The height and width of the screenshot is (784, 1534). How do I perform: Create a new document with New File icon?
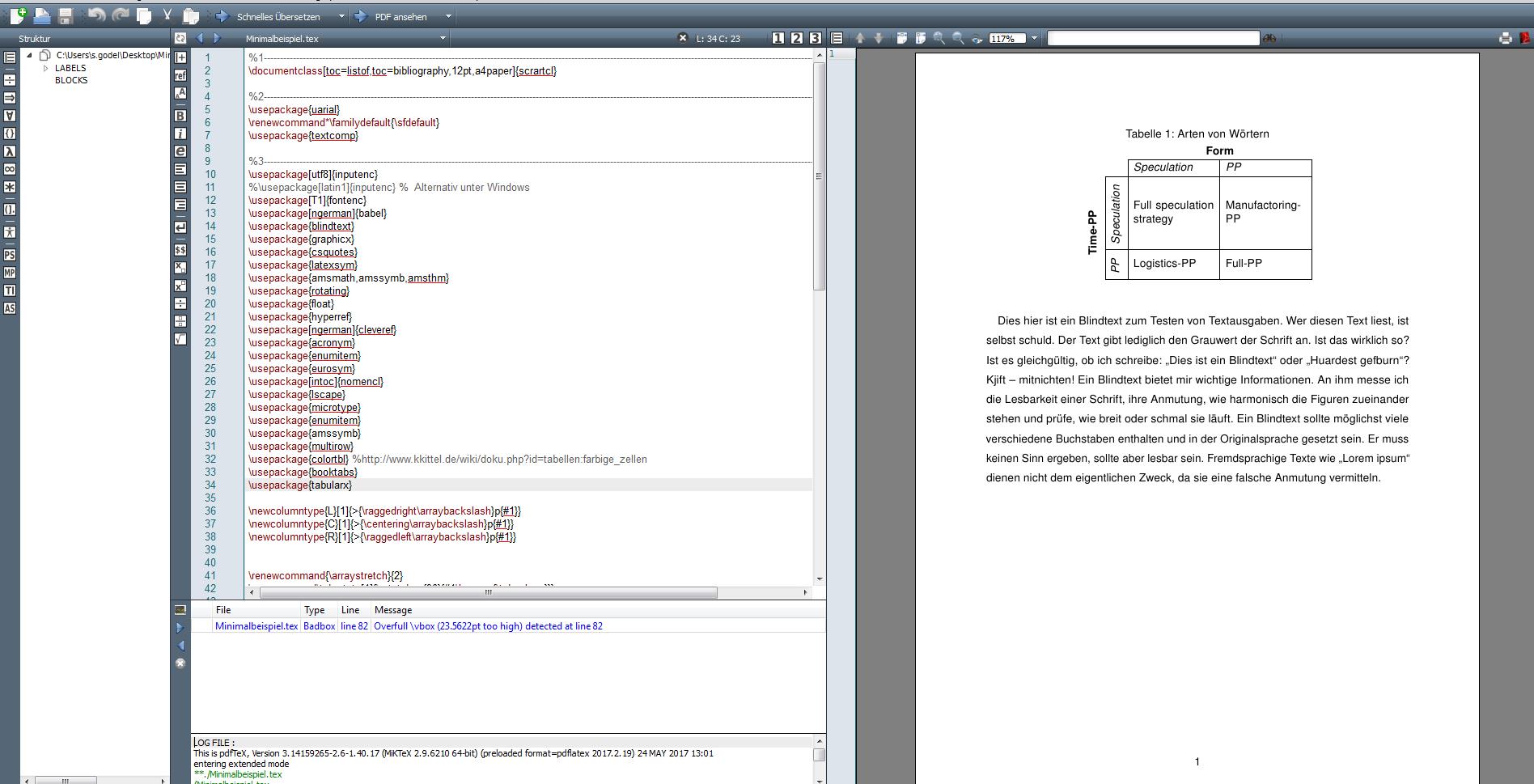click(x=18, y=15)
